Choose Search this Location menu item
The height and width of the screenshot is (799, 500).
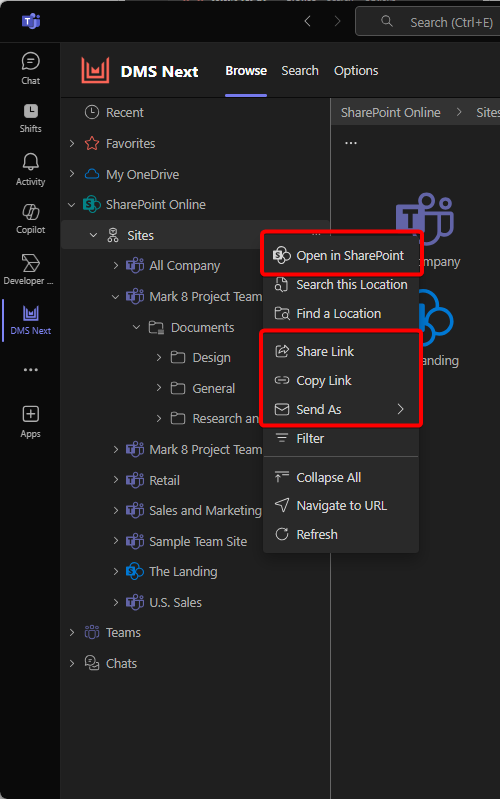tap(341, 284)
